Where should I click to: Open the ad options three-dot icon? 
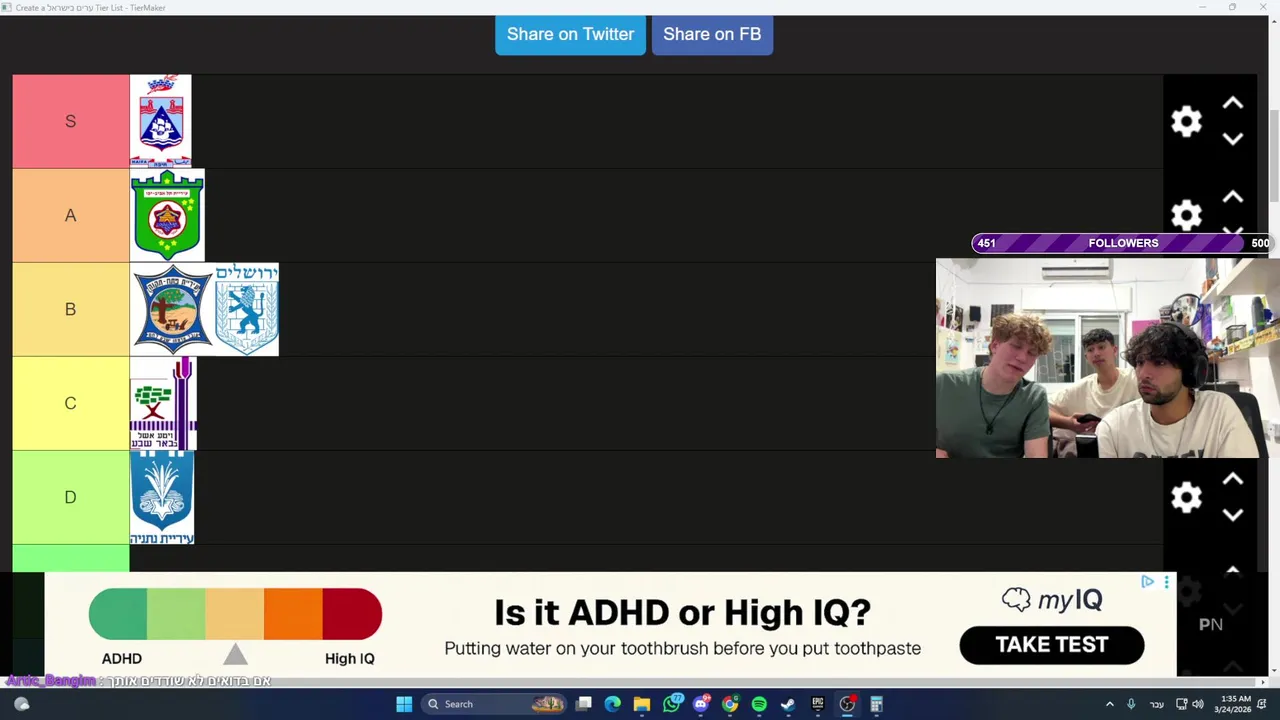coord(1166,582)
